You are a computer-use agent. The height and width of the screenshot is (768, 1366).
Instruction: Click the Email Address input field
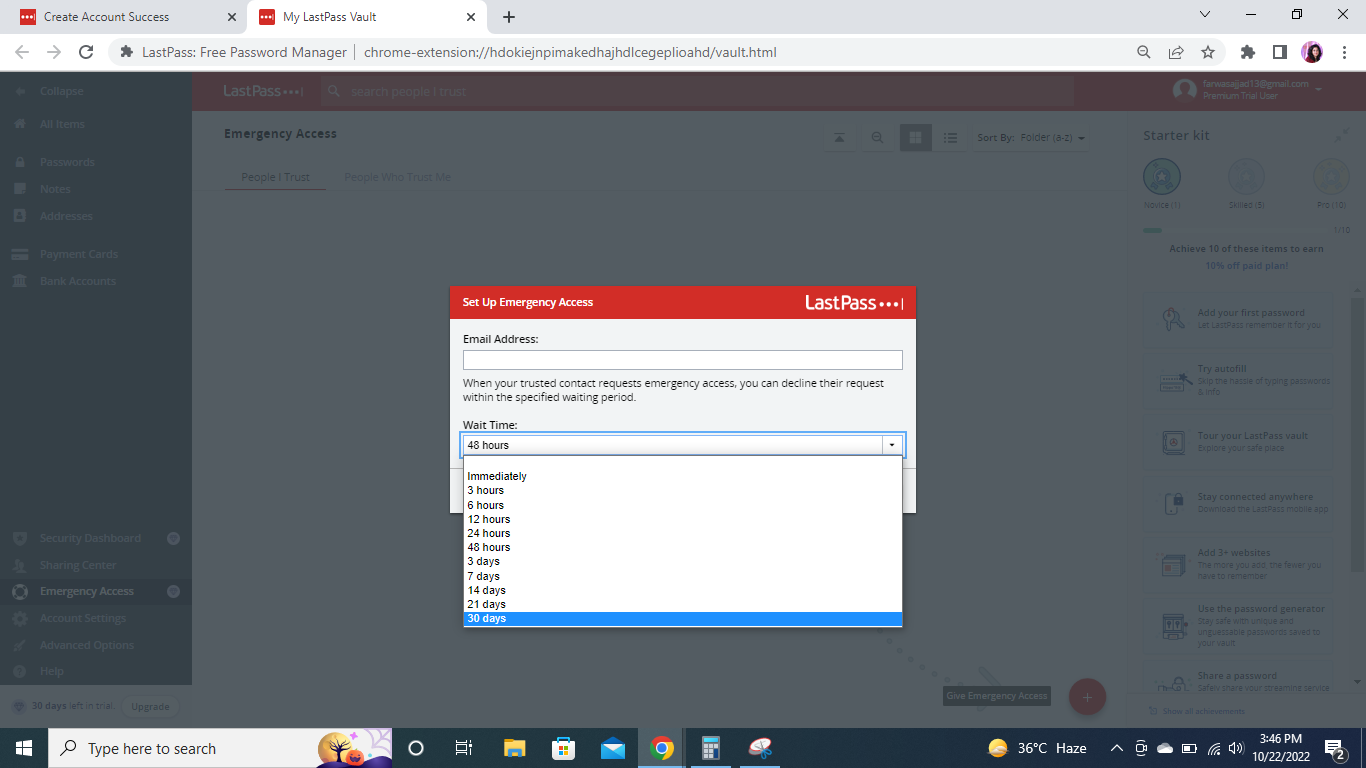pyautogui.click(x=682, y=360)
